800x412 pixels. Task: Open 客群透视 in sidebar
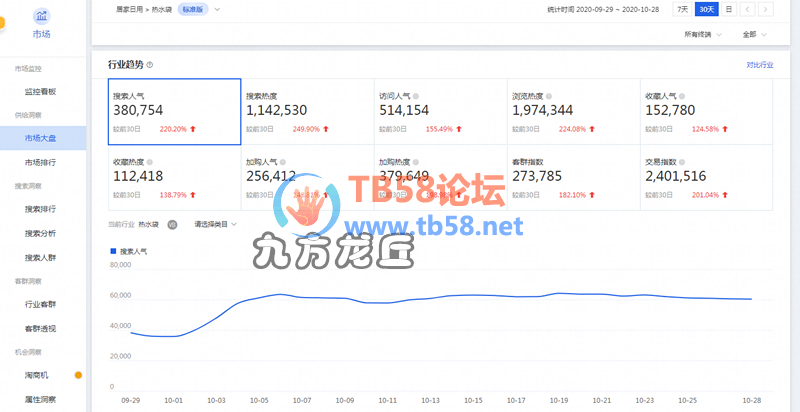[x=40, y=329]
